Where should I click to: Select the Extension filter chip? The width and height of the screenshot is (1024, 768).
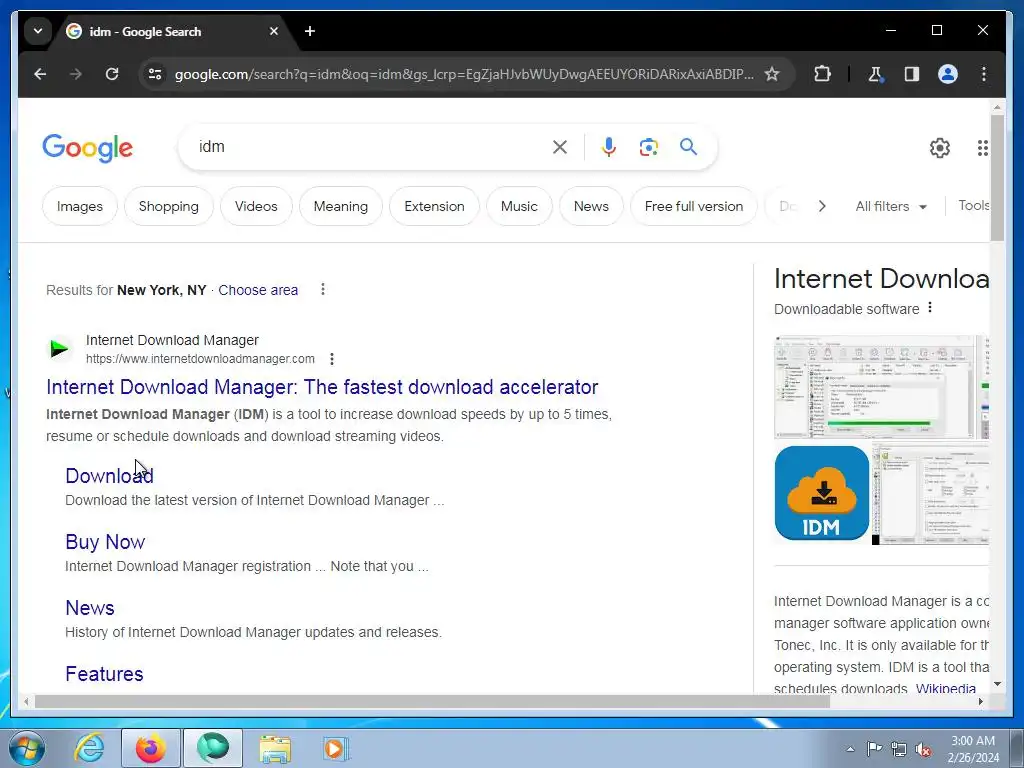coord(434,206)
